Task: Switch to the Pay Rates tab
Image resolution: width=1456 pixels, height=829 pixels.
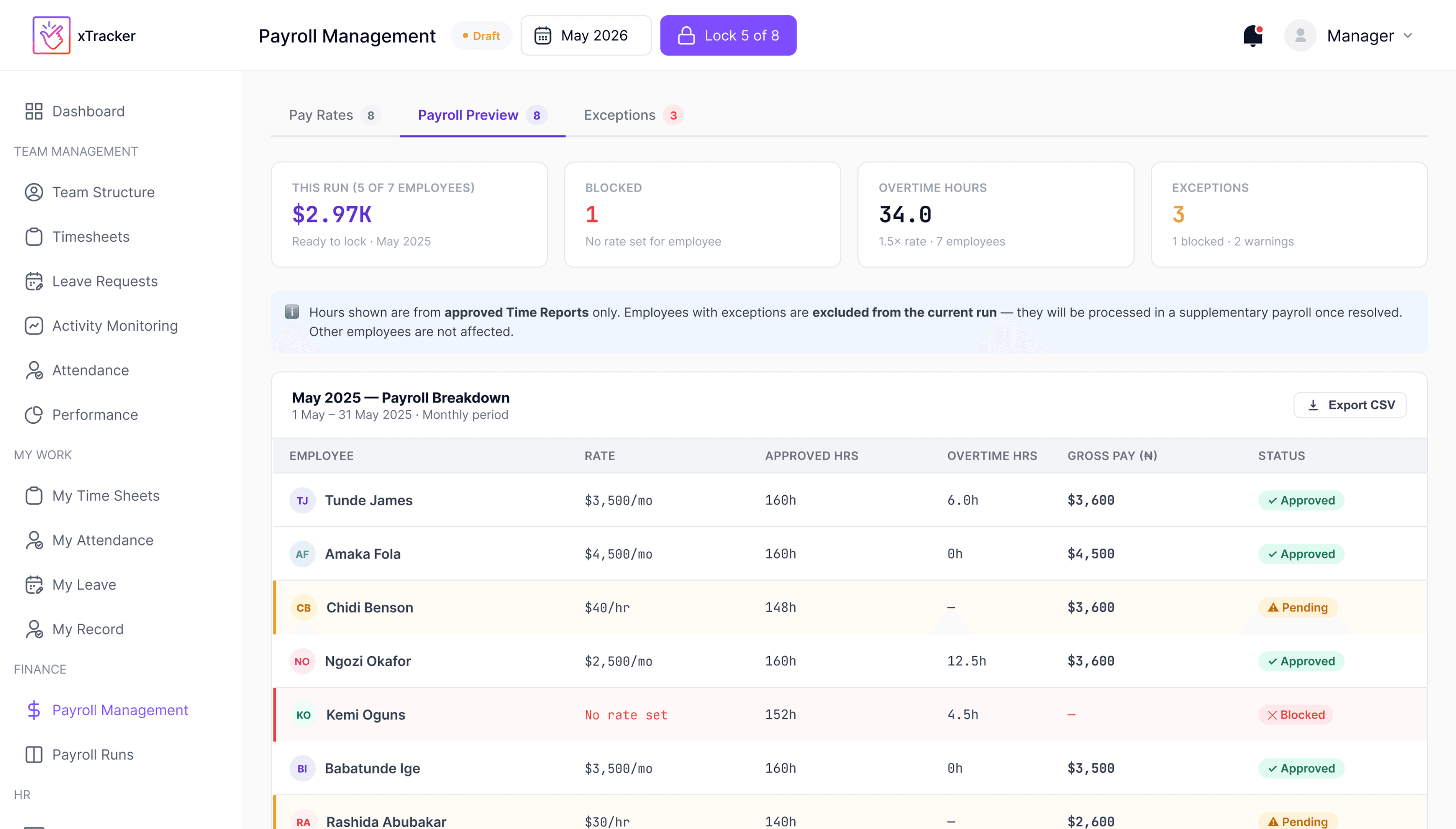Action: (x=334, y=115)
